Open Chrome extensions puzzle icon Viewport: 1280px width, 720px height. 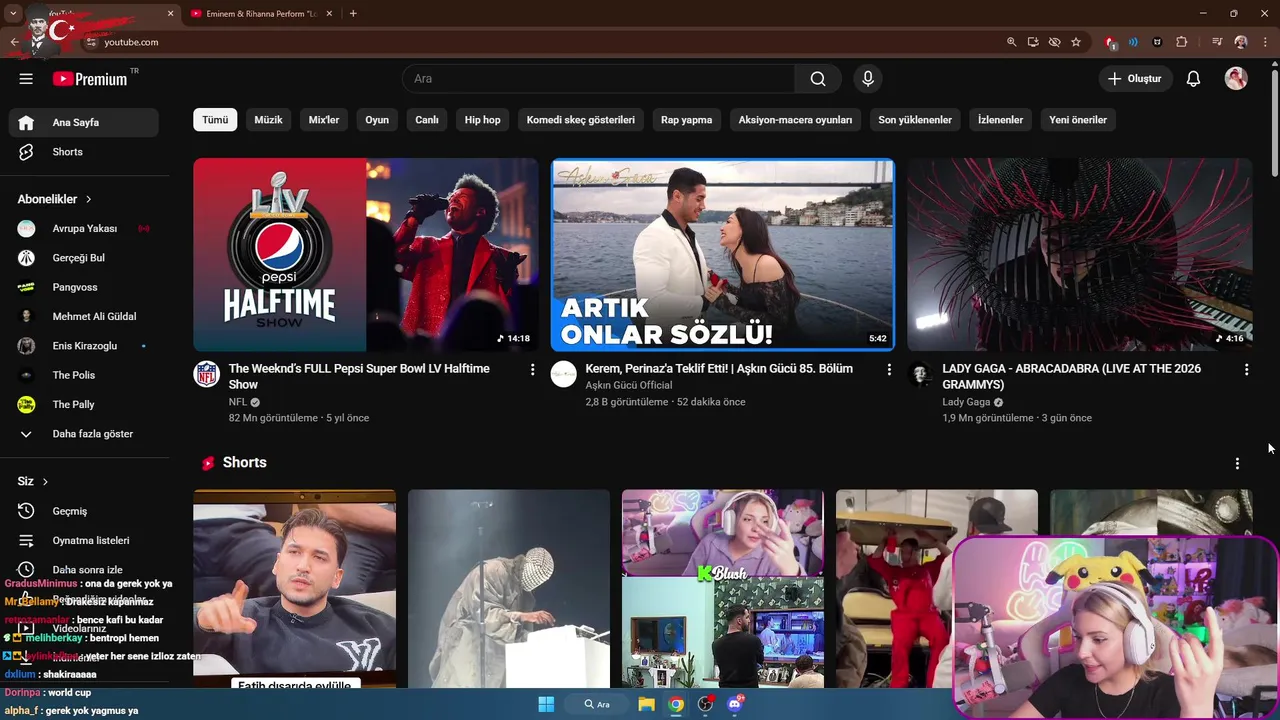coord(1182,42)
